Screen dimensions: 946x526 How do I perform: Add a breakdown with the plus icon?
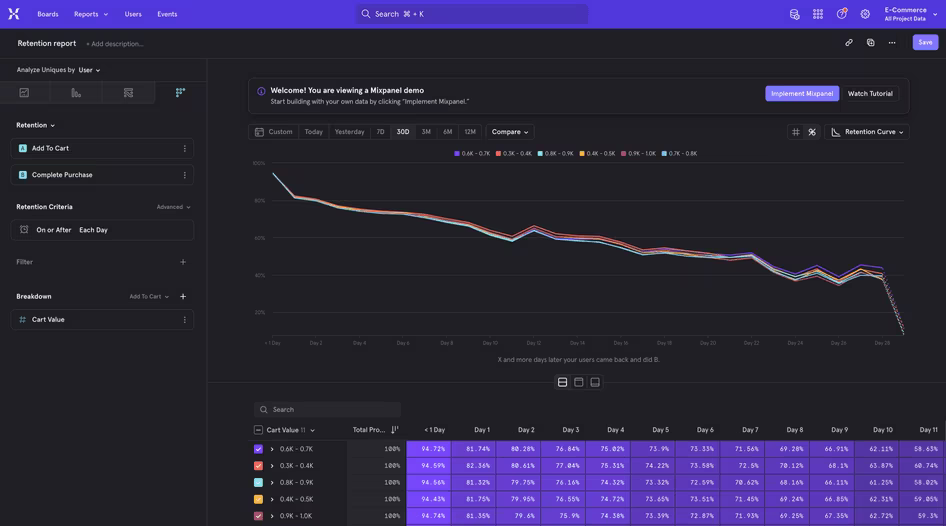183,296
